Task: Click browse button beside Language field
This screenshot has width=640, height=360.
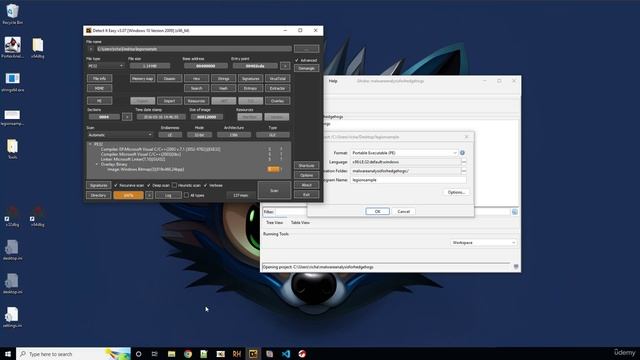Action: (464, 162)
